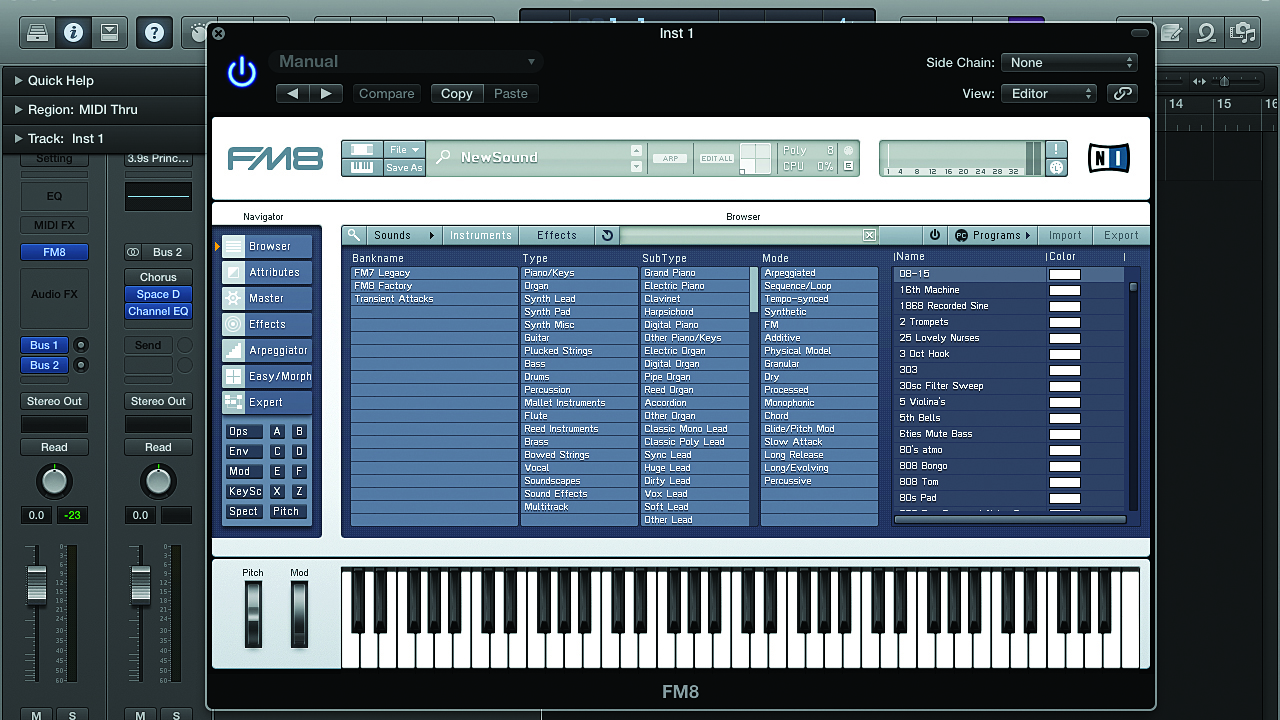The width and height of the screenshot is (1280, 720).
Task: Open the Side Chain dropdown
Action: coord(1069,62)
